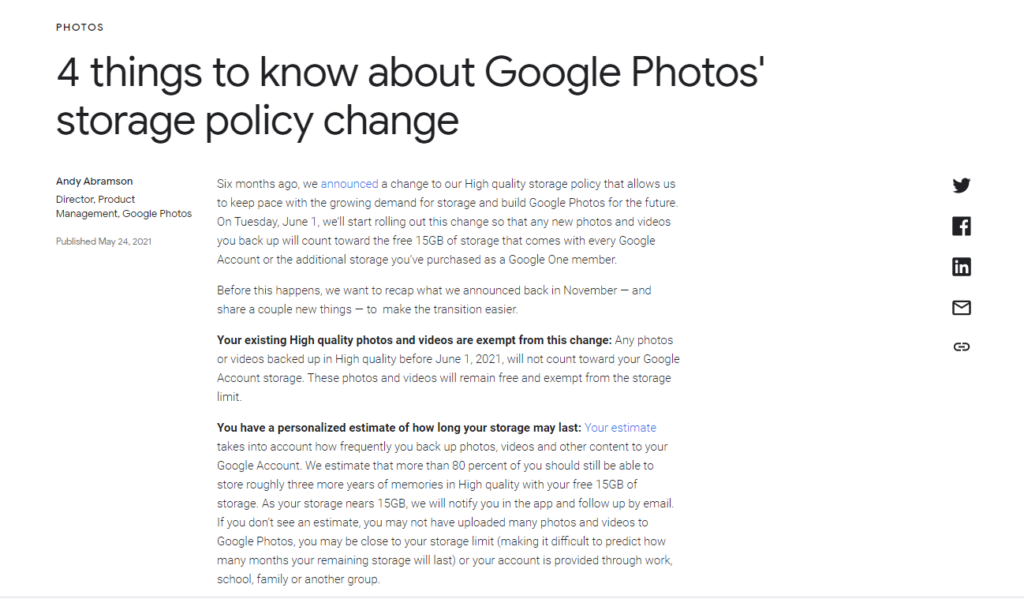Image resolution: width=1024 pixels, height=599 pixels.
Task: Share article on Facebook icon
Action: pyautogui.click(x=961, y=226)
